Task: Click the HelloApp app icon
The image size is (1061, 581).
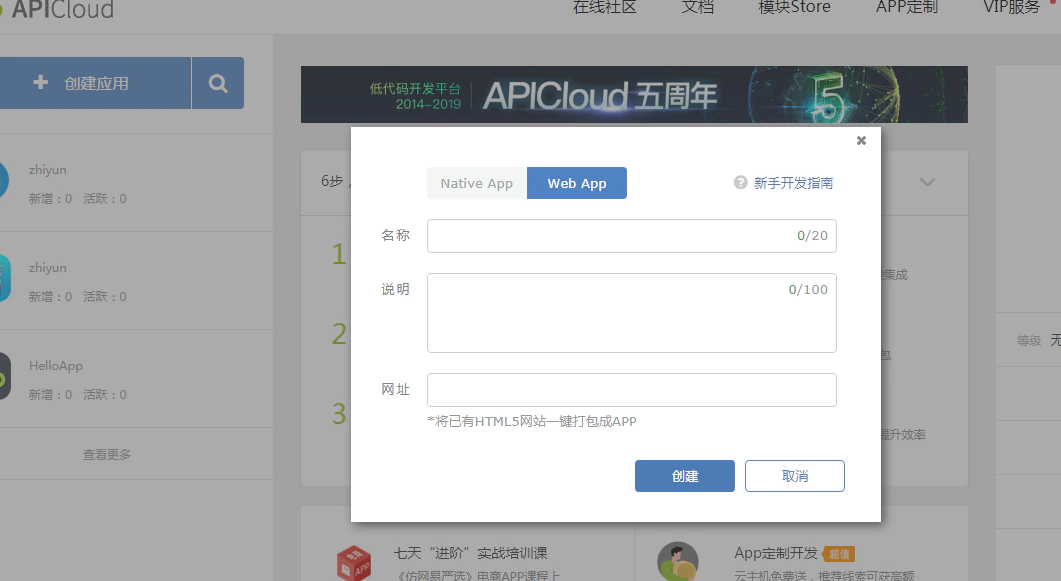Action: click(5, 376)
